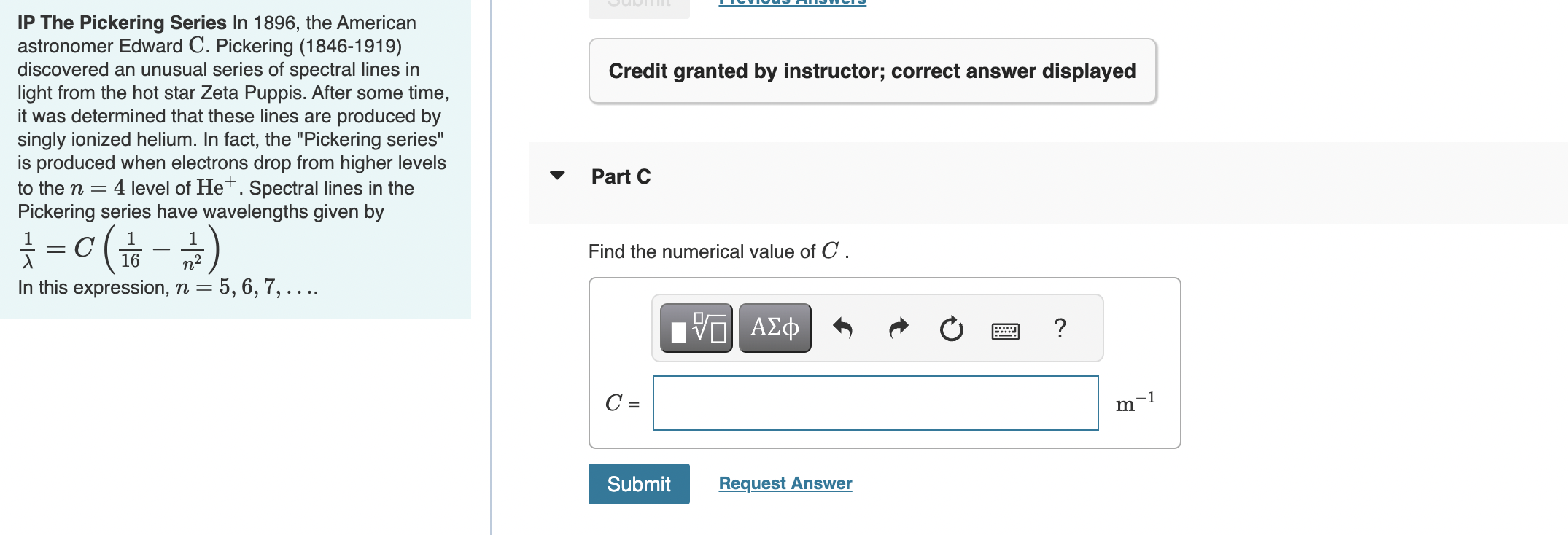Focus the C = answer input field
The width and height of the screenshot is (1568, 535).
(876, 403)
